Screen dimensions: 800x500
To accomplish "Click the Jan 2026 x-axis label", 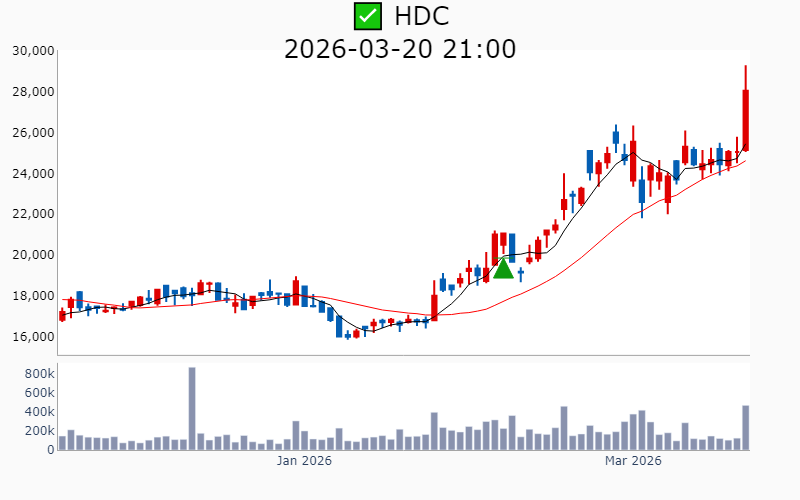I will point(304,461).
